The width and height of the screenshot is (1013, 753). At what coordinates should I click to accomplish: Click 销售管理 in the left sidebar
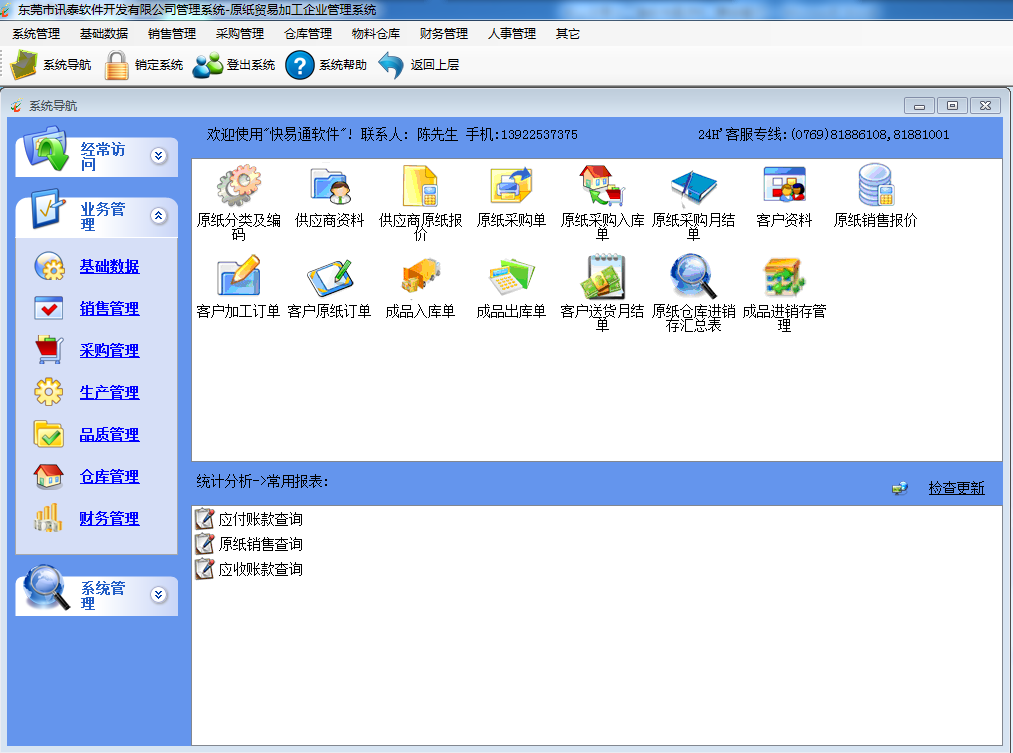pyautogui.click(x=110, y=308)
